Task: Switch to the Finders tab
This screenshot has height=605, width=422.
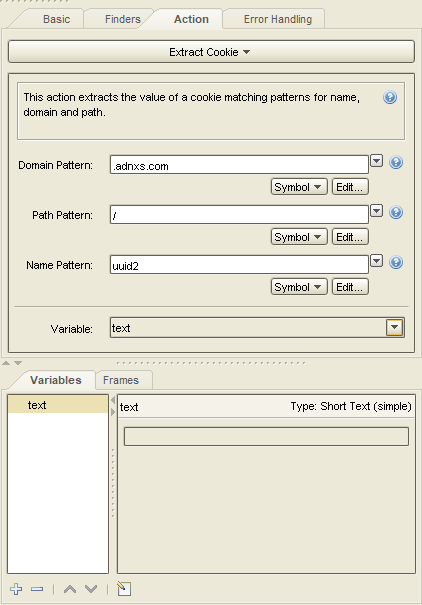Action: 122,19
